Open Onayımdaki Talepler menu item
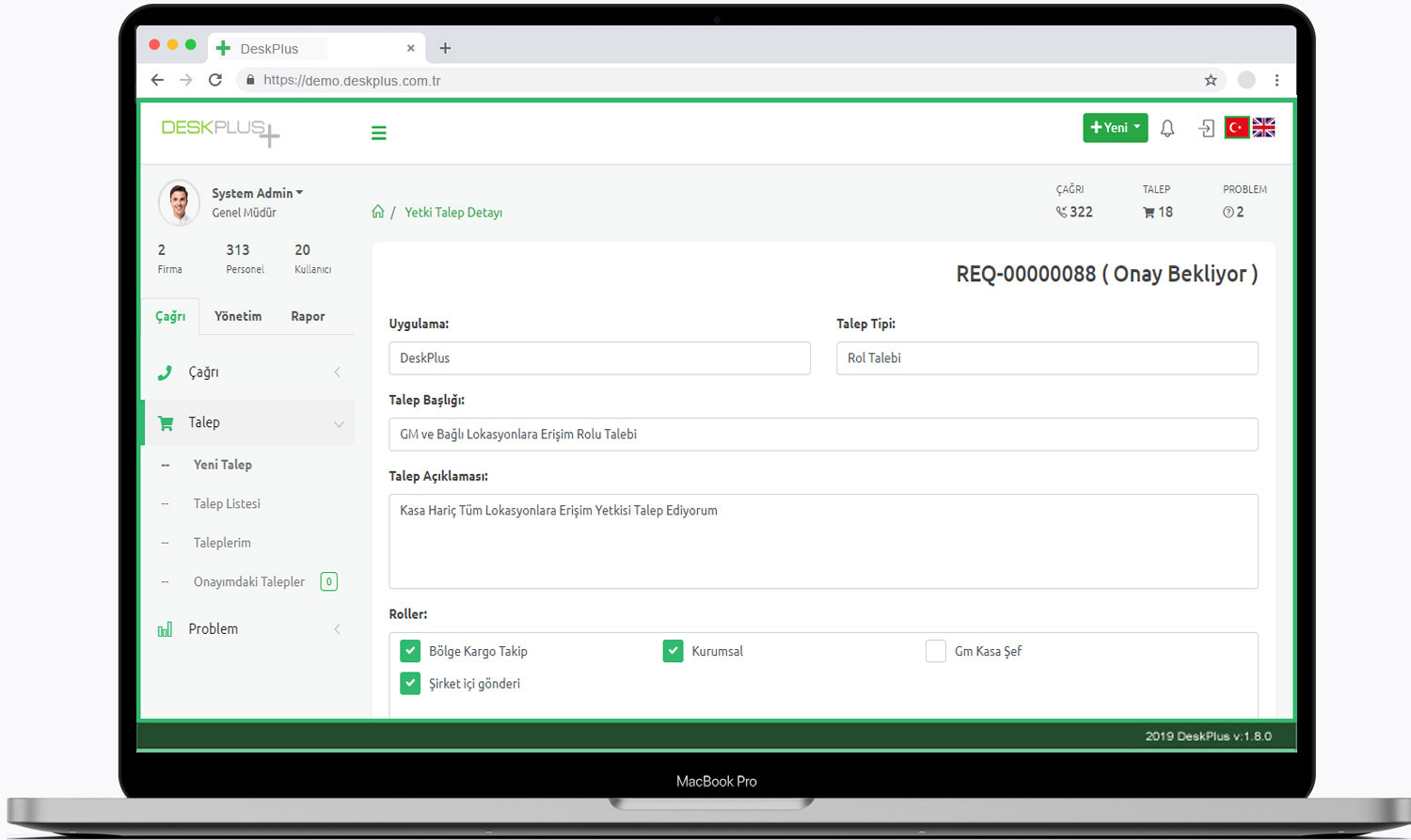Screen dimensions: 1411x840 249,582
